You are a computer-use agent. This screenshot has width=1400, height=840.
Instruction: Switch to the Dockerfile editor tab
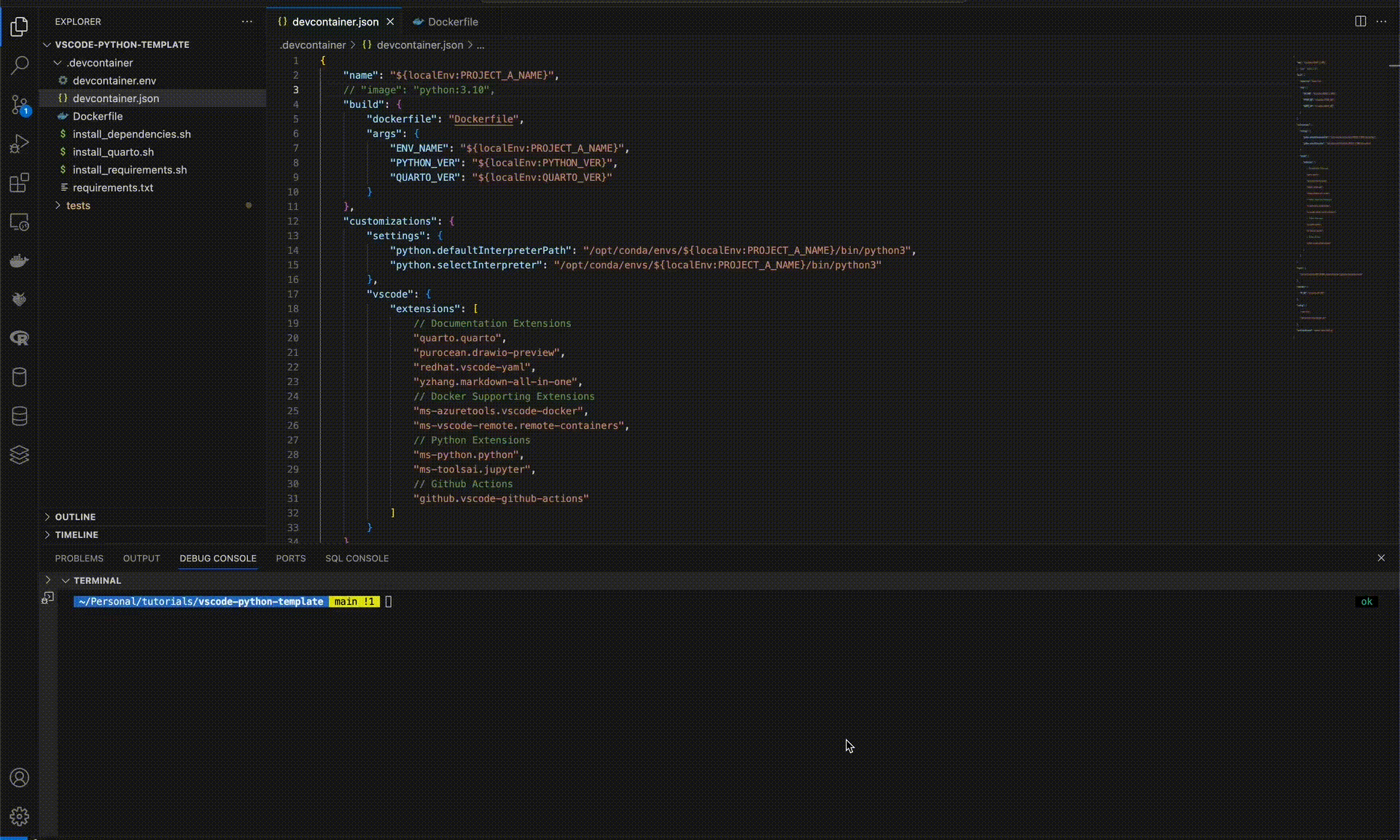pyautogui.click(x=452, y=22)
